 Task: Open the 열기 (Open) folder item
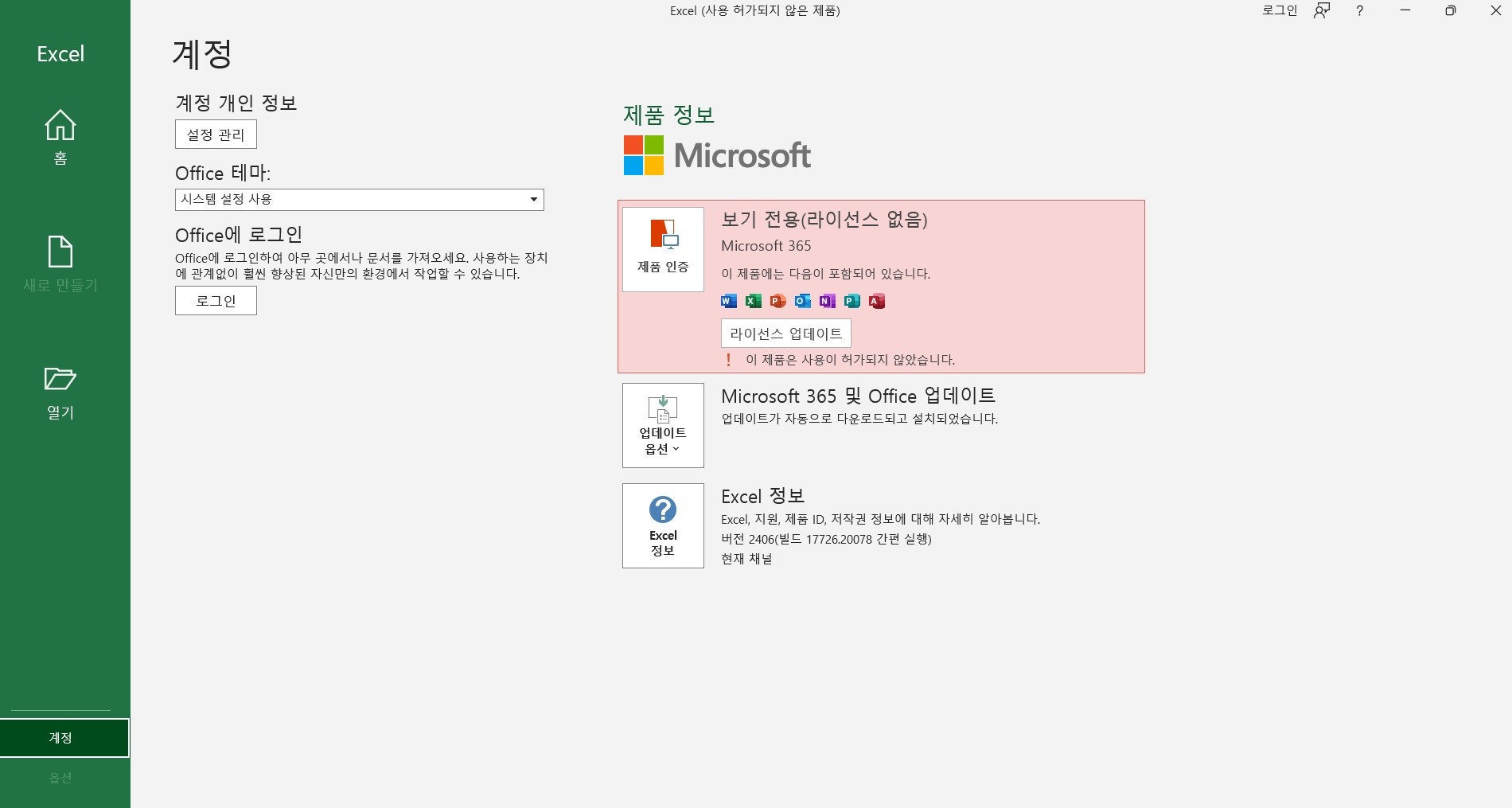pyautogui.click(x=60, y=392)
